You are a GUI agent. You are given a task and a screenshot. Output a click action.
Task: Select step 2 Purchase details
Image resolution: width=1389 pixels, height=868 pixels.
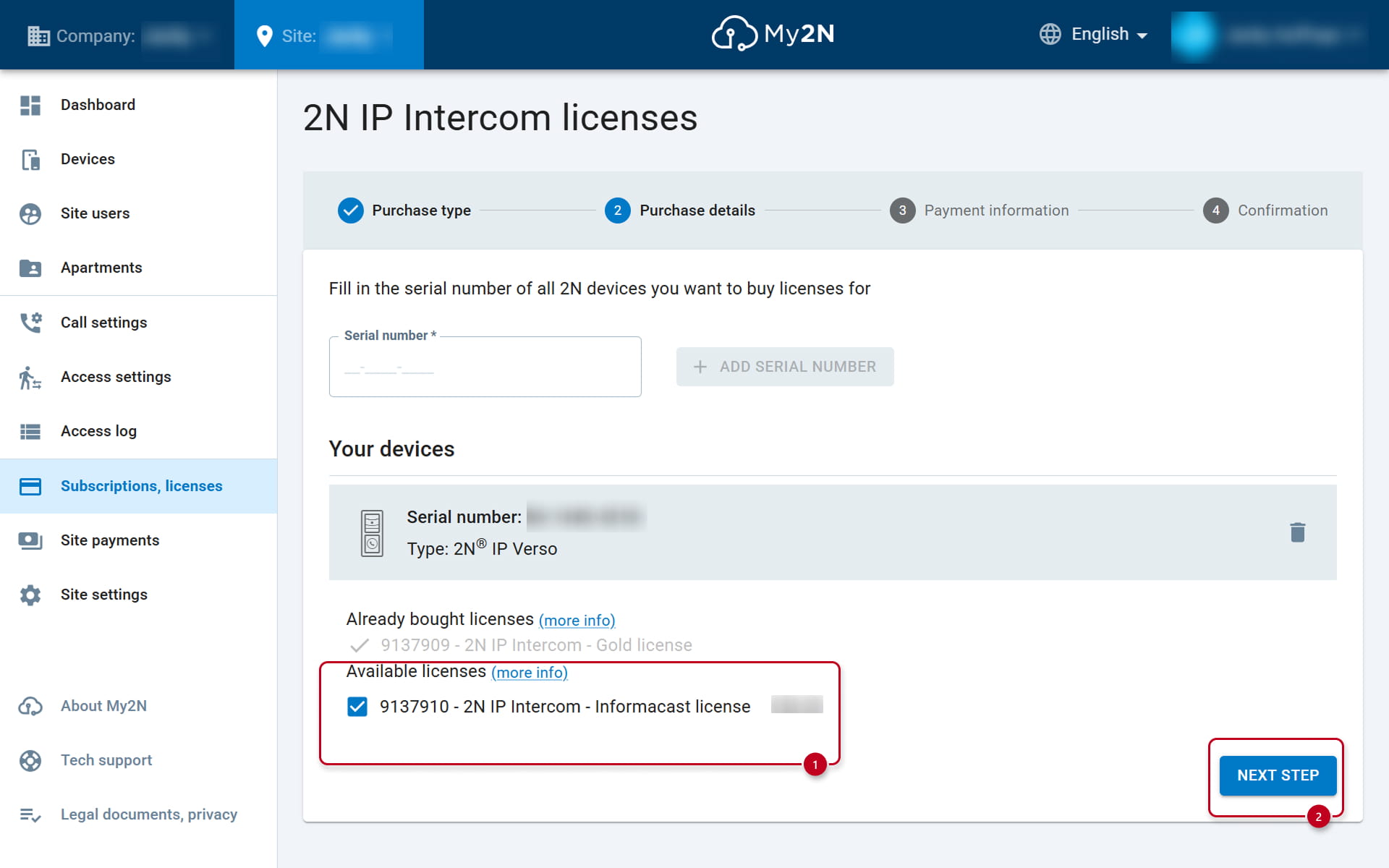(680, 210)
